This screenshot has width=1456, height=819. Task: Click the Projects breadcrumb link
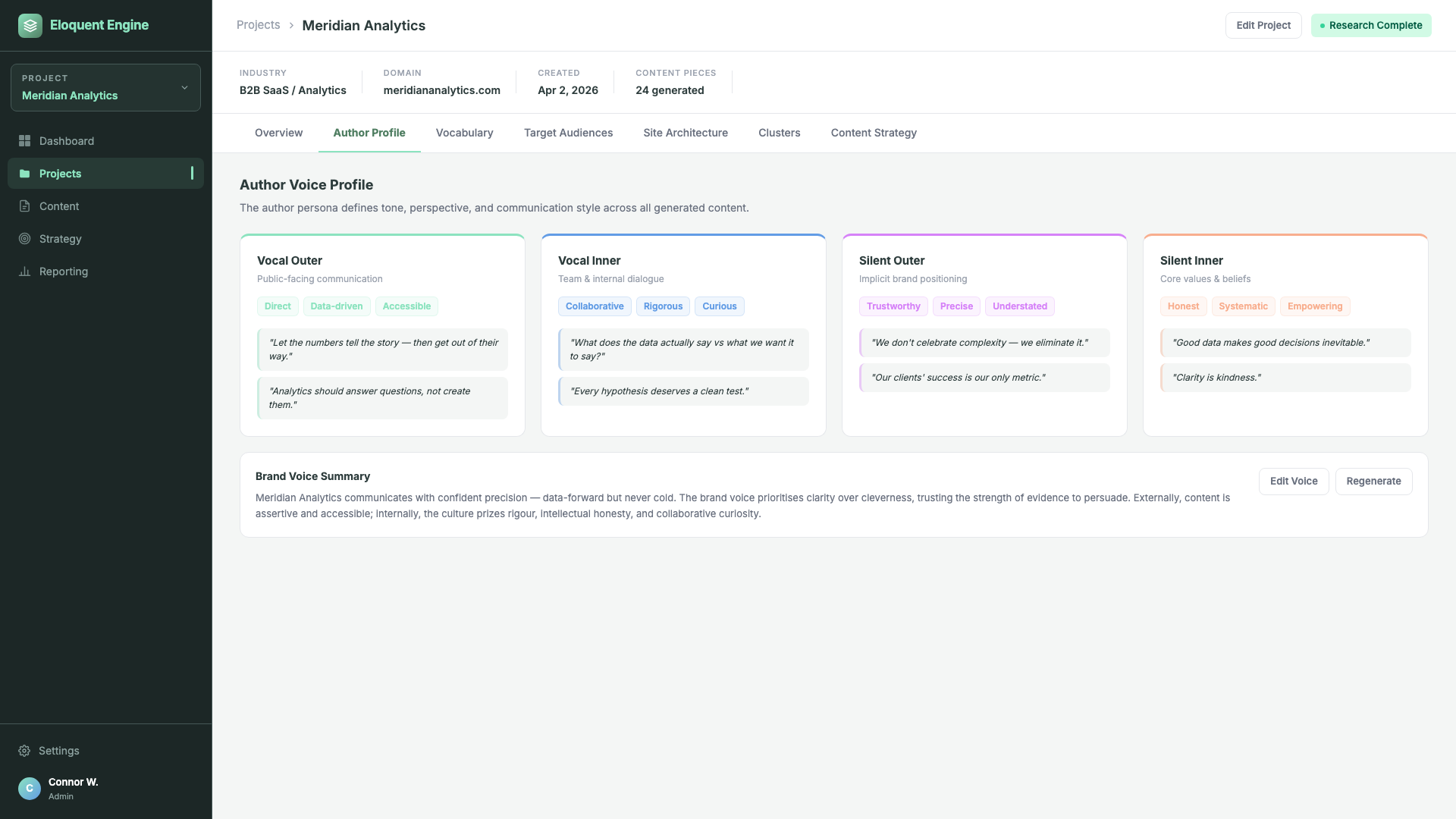pyautogui.click(x=259, y=25)
